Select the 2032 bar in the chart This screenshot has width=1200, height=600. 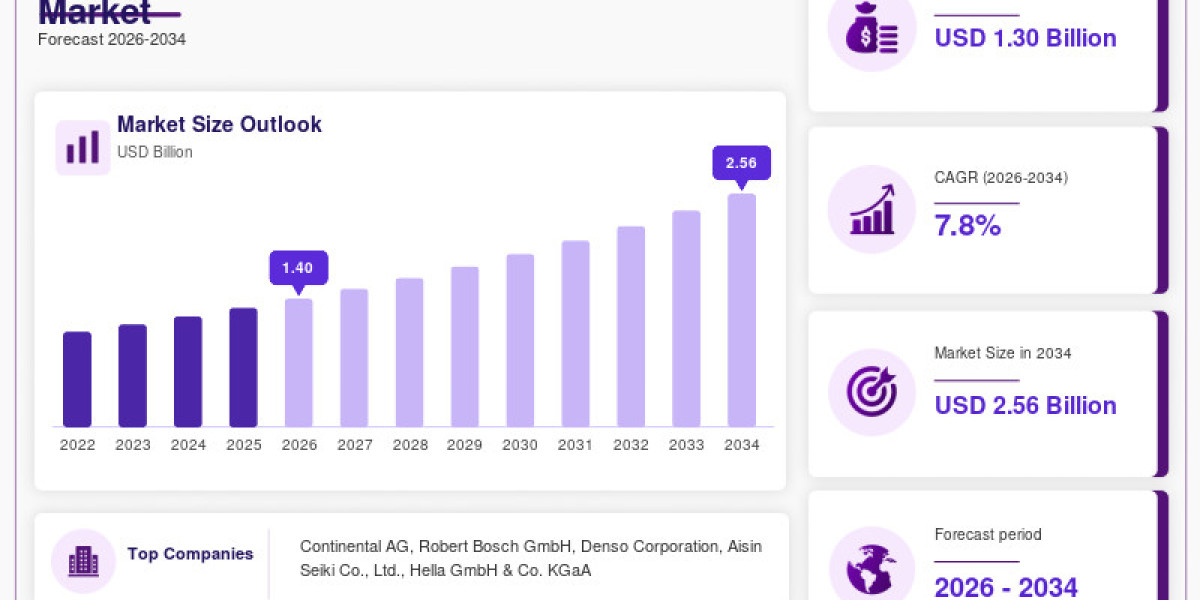pyautogui.click(x=631, y=327)
